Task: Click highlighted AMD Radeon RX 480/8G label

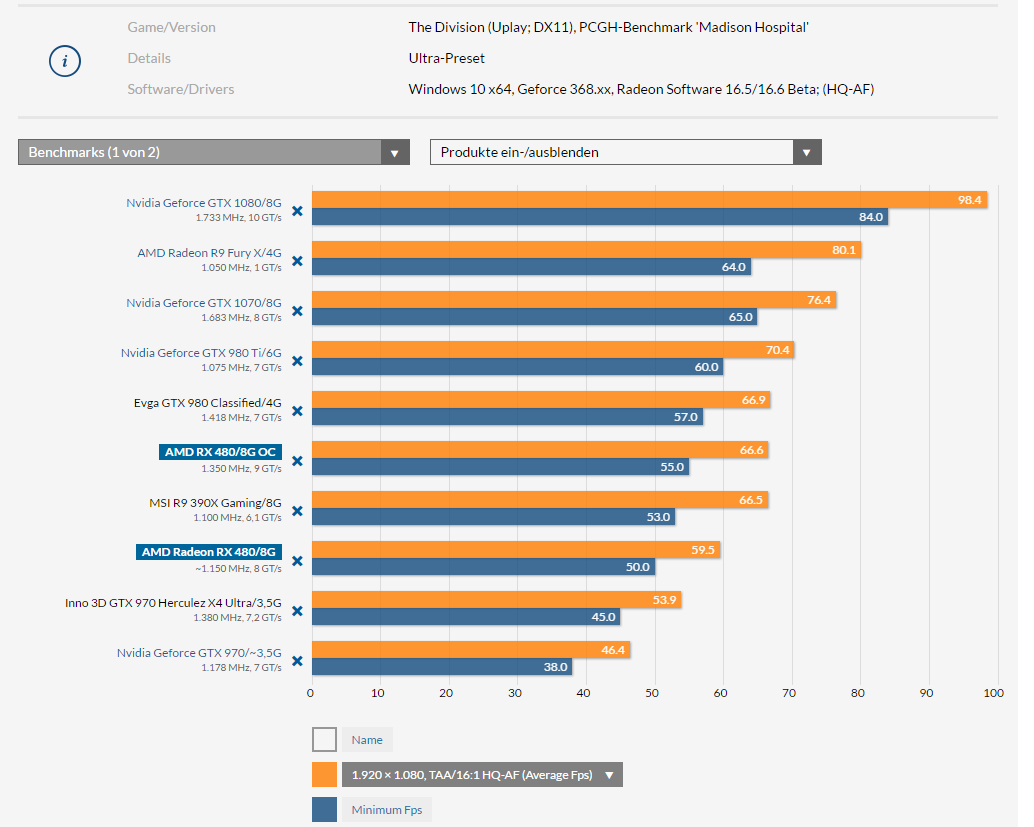Action: (209, 552)
